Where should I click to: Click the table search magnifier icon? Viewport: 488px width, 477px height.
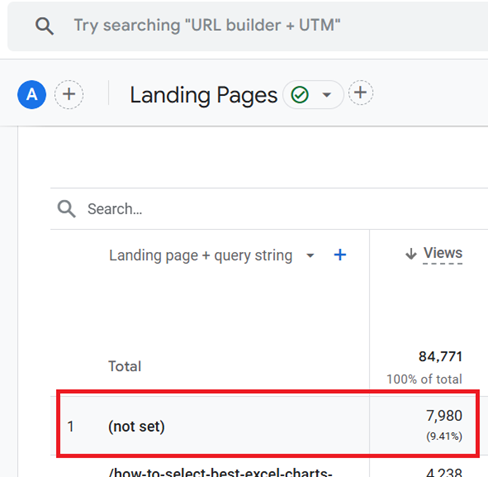point(66,209)
